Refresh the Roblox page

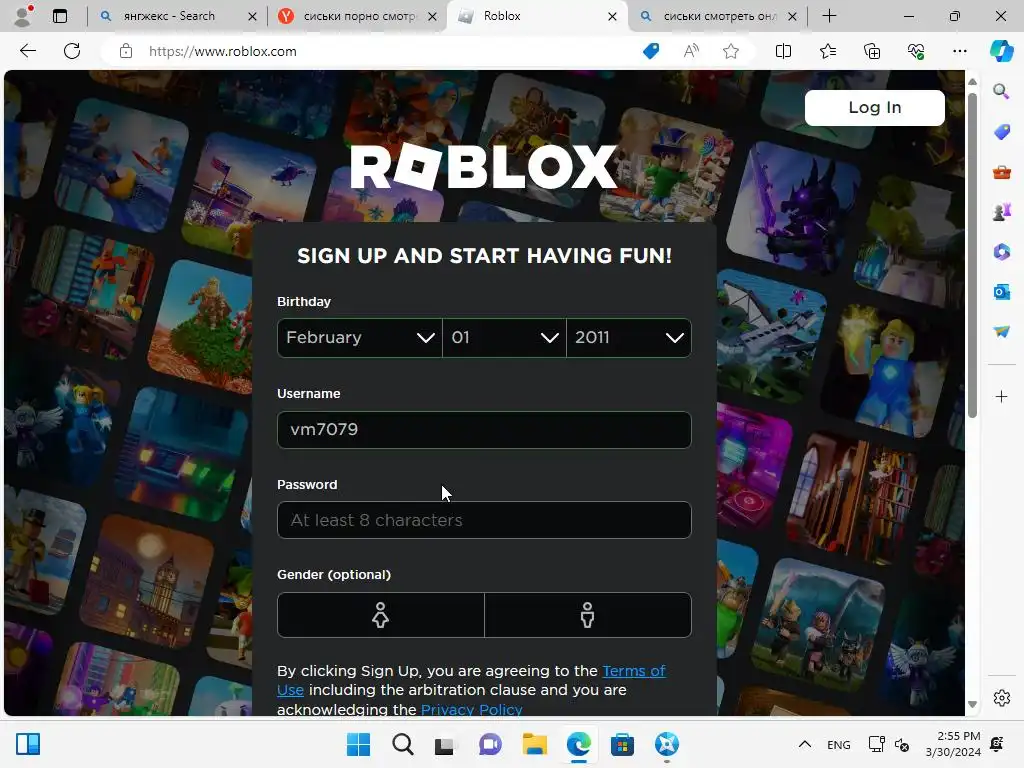click(72, 51)
